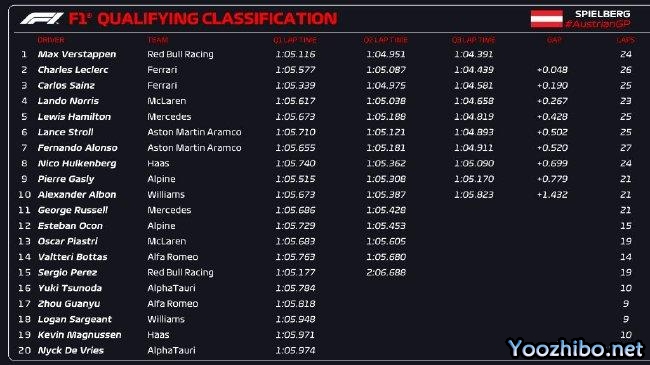
Task: Click the GAP column header
Action: pos(554,40)
